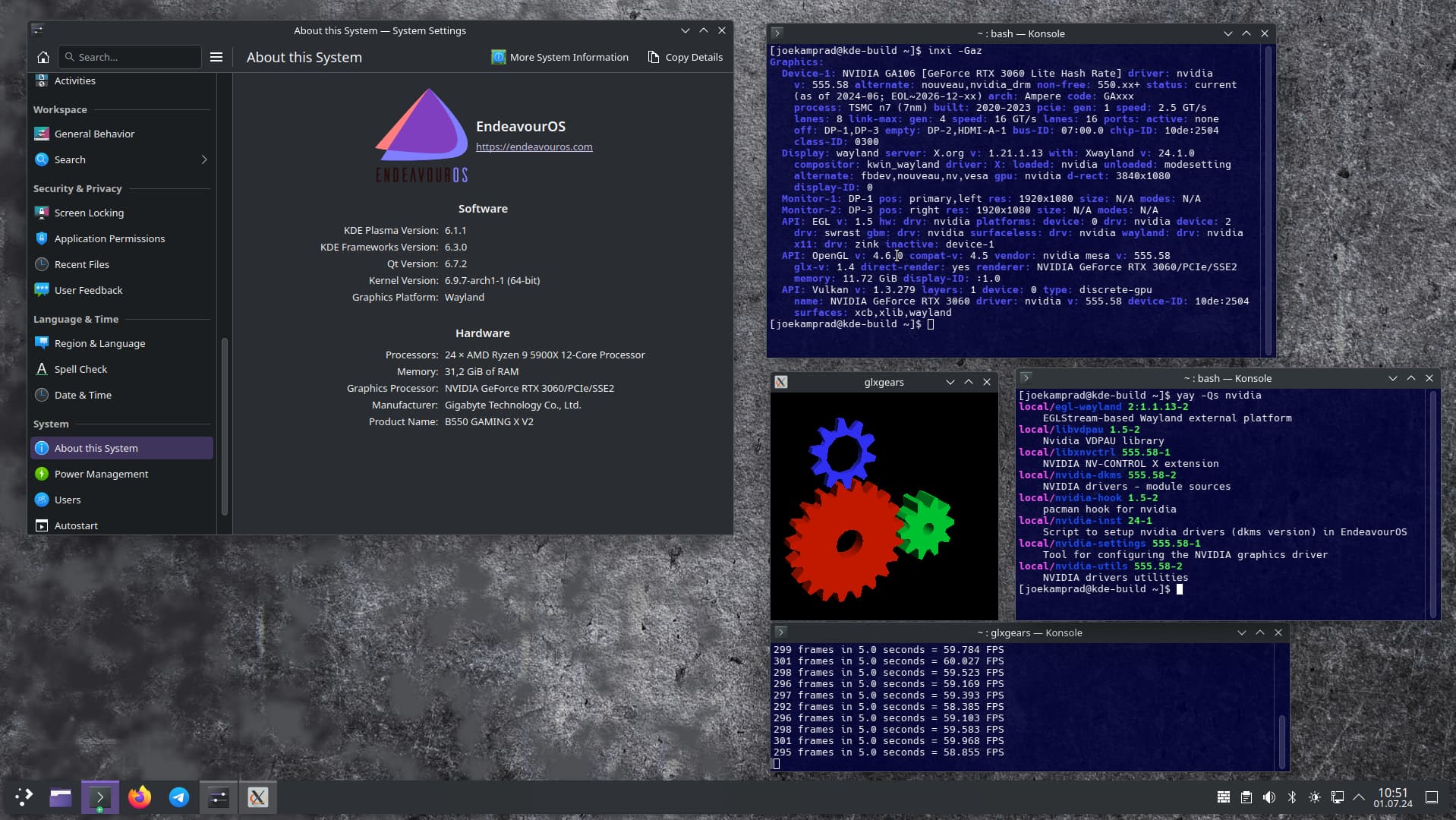1456x820 pixels.
Task: Open Date & Time settings
Action: tap(121, 395)
